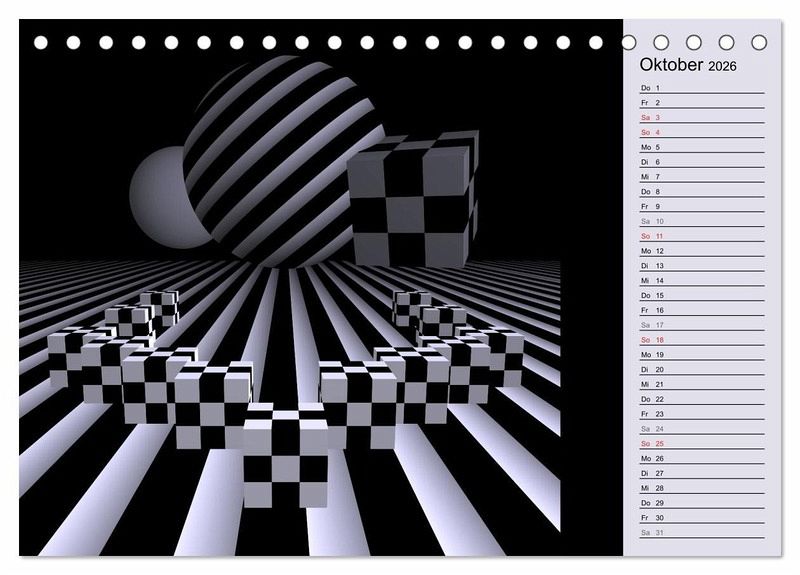Select the red So 18 date entry
This screenshot has width=800, height=575.
coord(702,340)
